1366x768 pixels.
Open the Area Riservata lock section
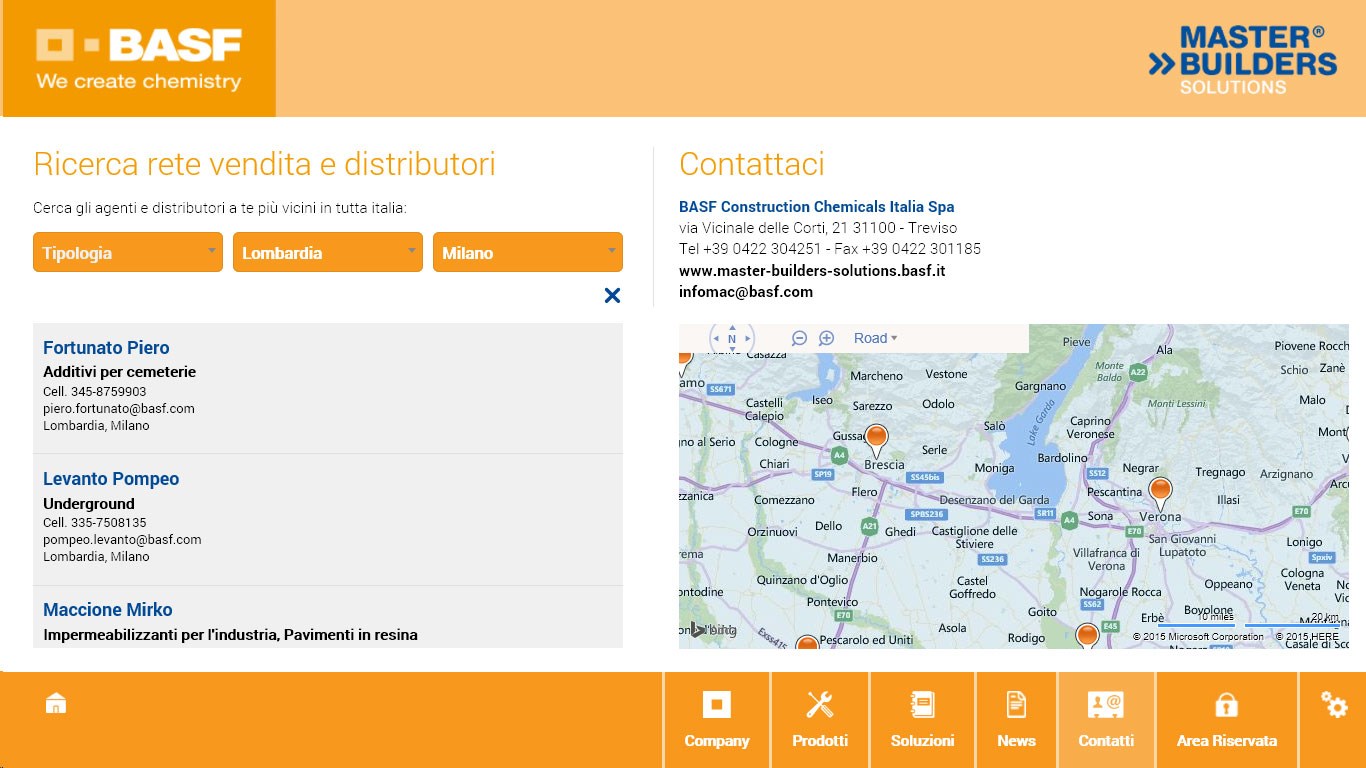coord(1226,720)
